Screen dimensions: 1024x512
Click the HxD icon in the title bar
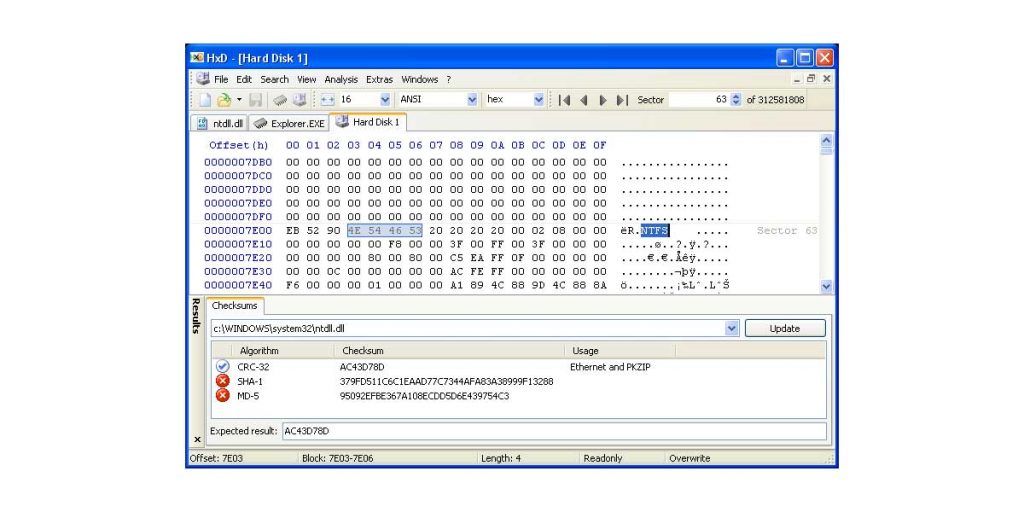coord(197,58)
